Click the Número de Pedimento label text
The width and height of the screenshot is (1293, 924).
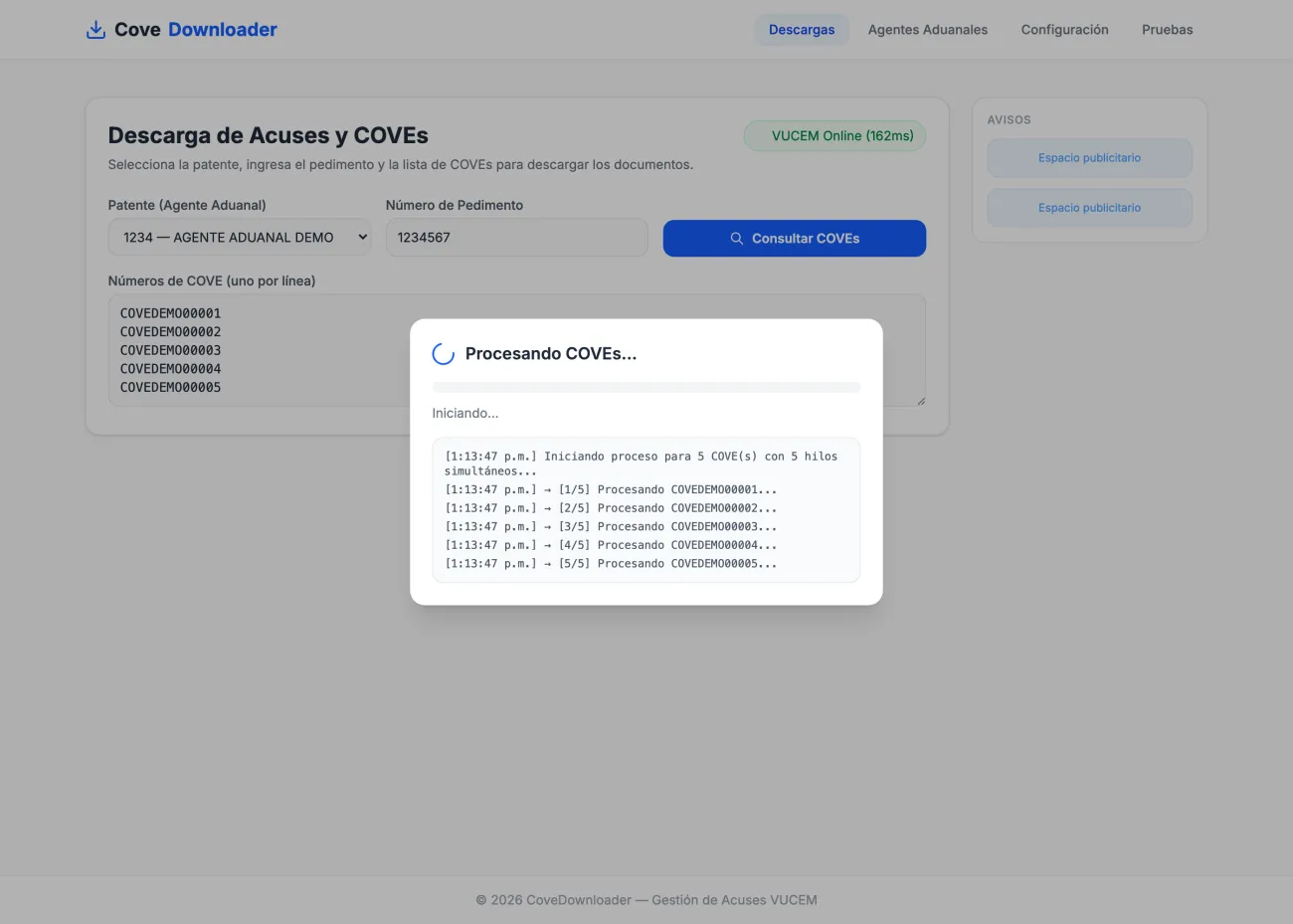pyautogui.click(x=455, y=205)
